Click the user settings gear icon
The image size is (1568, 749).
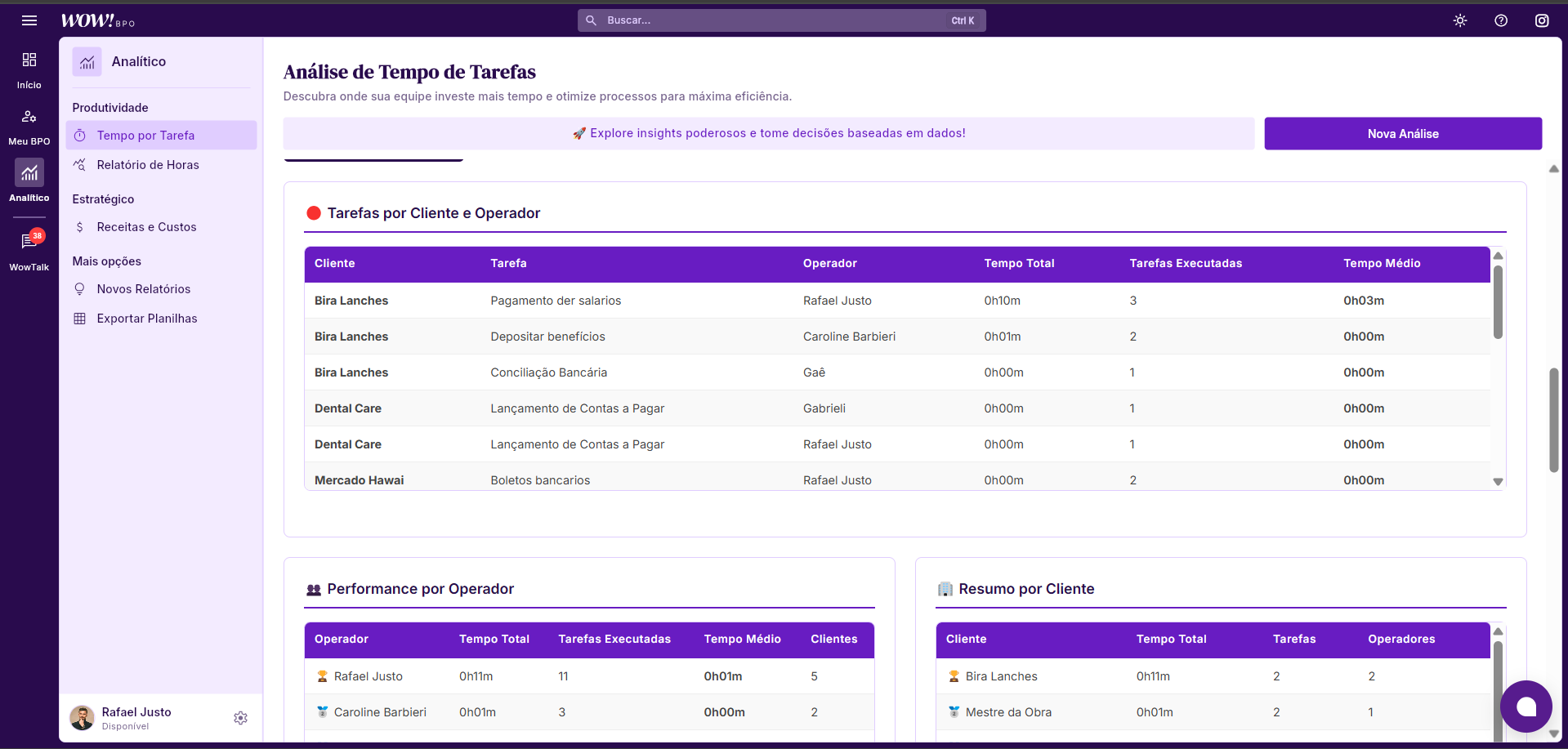pyautogui.click(x=240, y=718)
